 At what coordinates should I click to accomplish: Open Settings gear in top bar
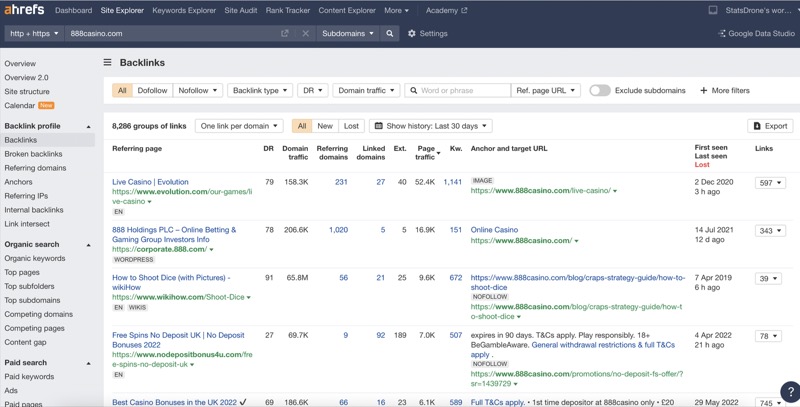pos(428,33)
